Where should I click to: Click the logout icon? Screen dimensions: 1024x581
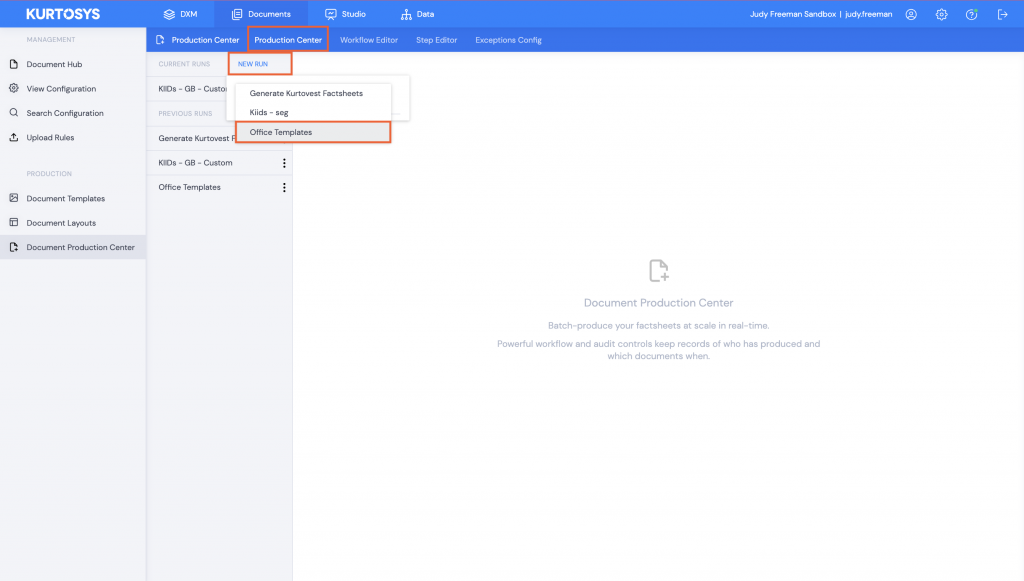pyautogui.click(x=1002, y=14)
